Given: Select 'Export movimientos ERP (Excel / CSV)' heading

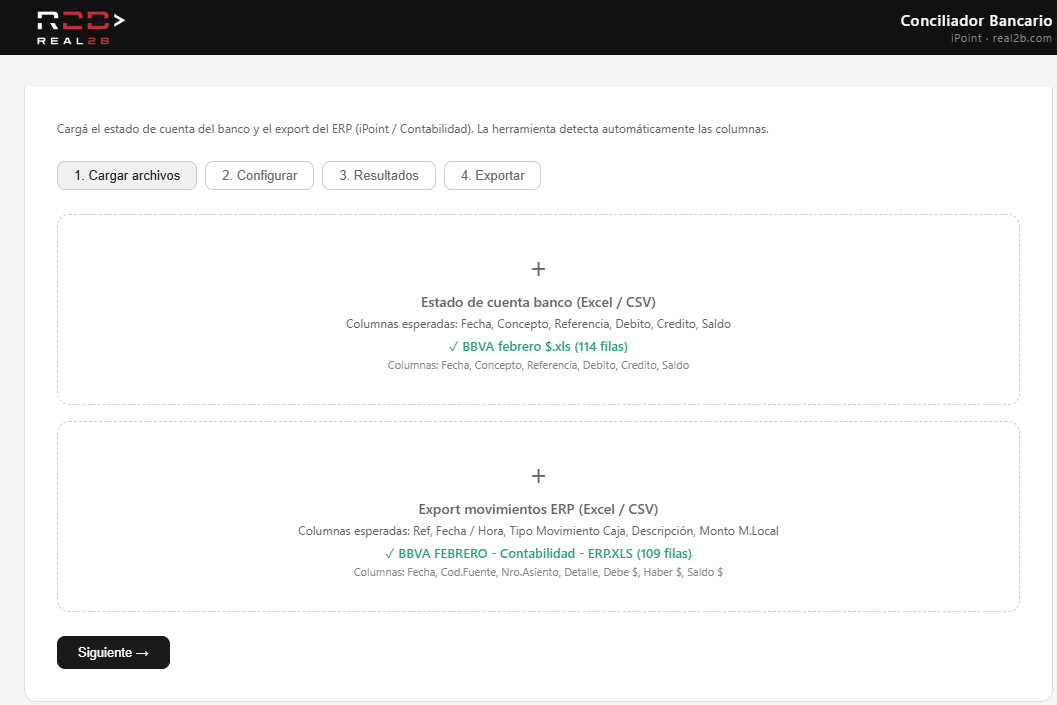Looking at the screenshot, I should pos(538,509).
